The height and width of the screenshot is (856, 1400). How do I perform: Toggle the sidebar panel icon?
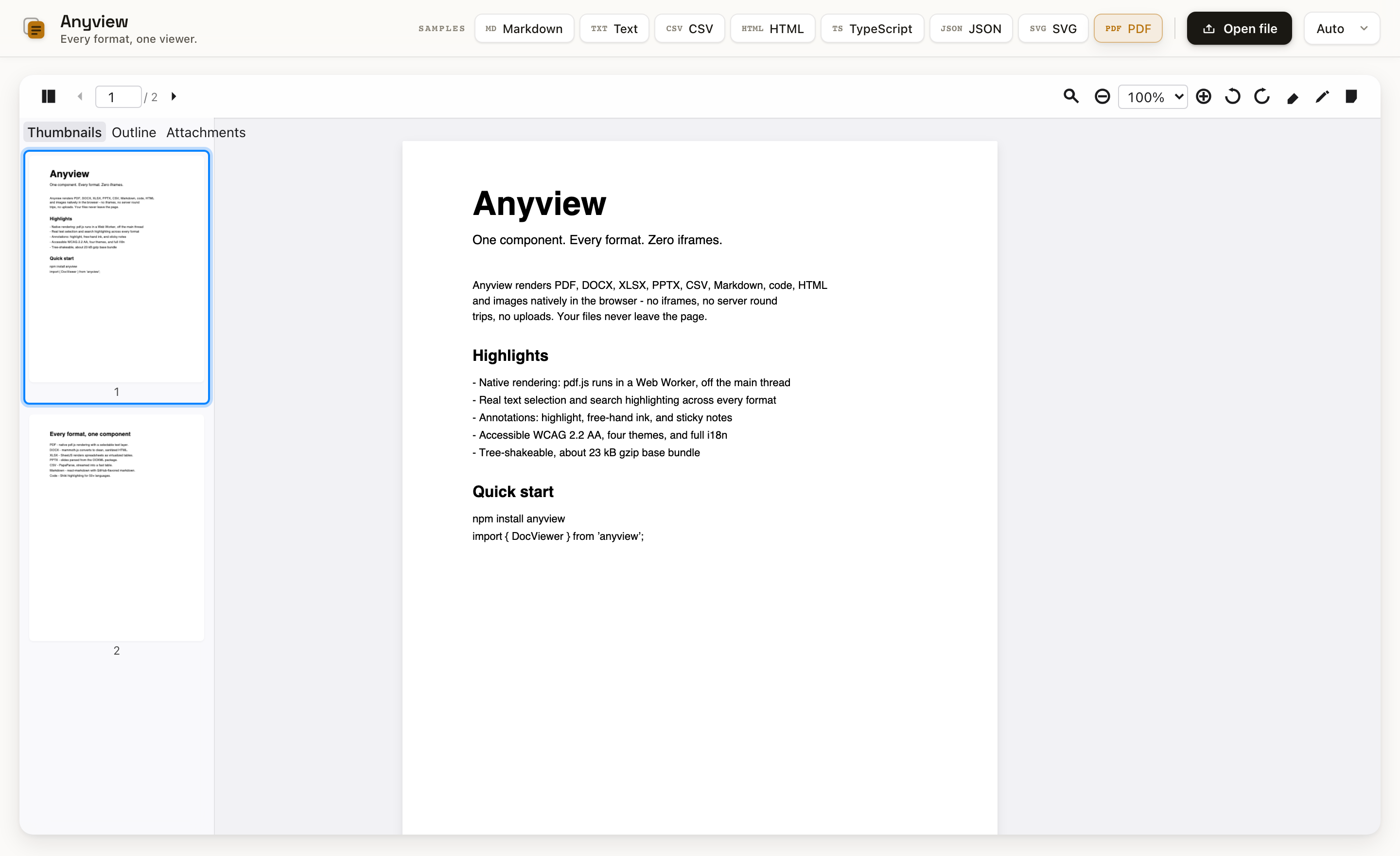click(x=48, y=97)
